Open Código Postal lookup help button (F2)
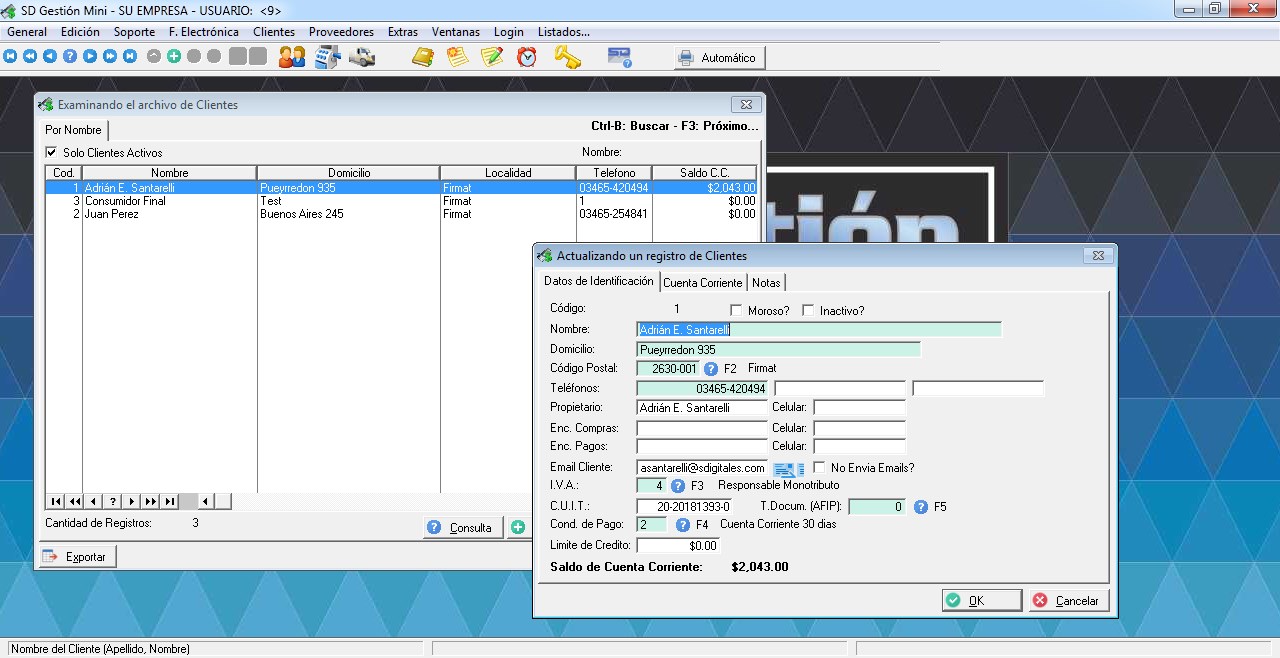Screen dimensions: 1280x658 tap(711, 369)
